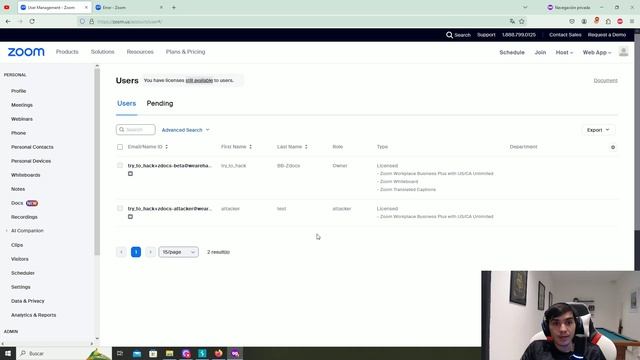Select all users checkbox in header
The height and width of the screenshot is (360, 640).
pyautogui.click(x=120, y=147)
